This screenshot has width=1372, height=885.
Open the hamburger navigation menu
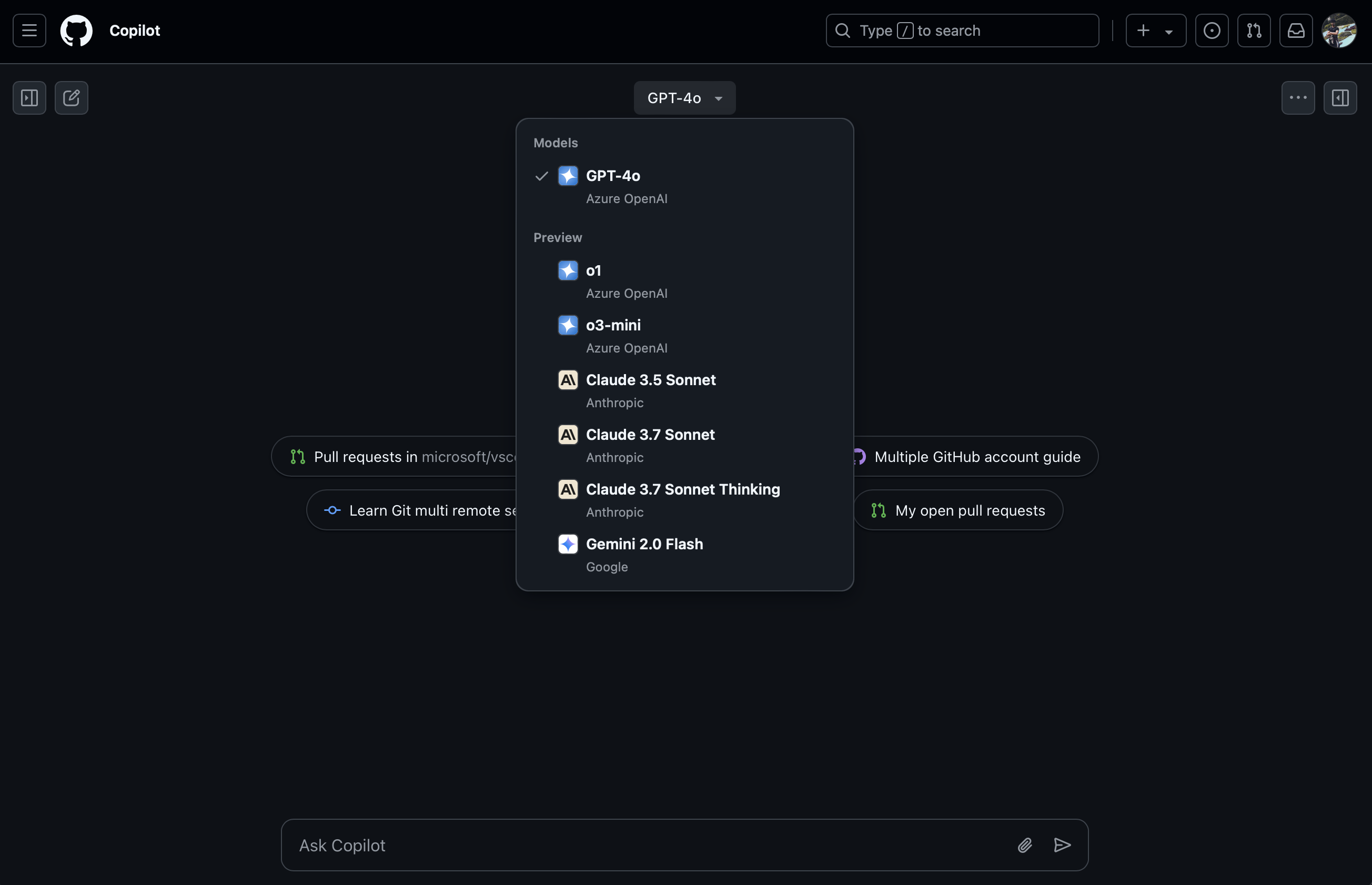pyautogui.click(x=29, y=31)
